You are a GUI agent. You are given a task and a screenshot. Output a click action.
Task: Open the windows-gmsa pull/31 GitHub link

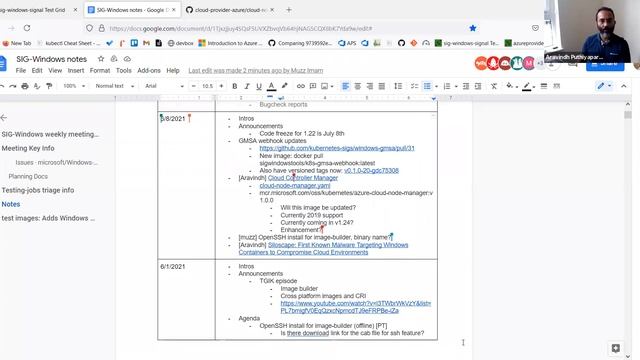[x=337, y=148]
